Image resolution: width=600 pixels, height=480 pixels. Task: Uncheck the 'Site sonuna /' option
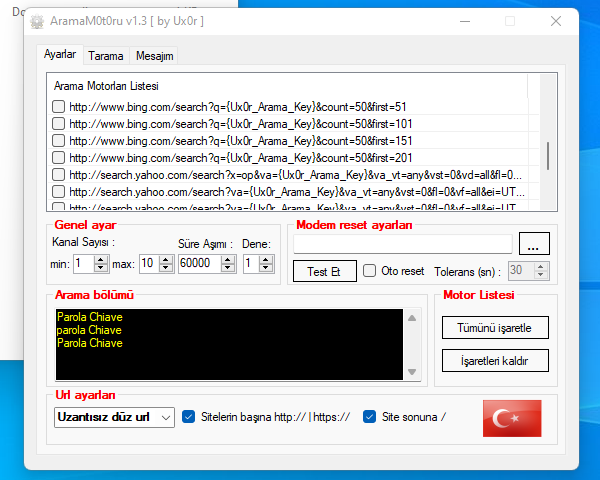tap(370, 416)
